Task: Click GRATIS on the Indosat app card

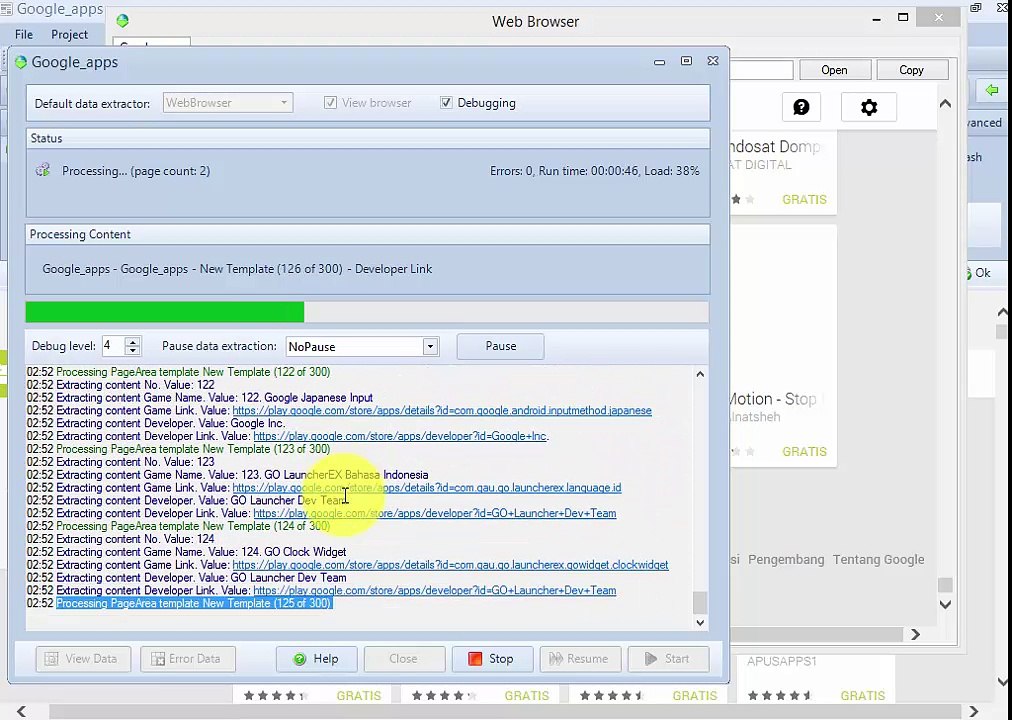Action: click(x=804, y=199)
